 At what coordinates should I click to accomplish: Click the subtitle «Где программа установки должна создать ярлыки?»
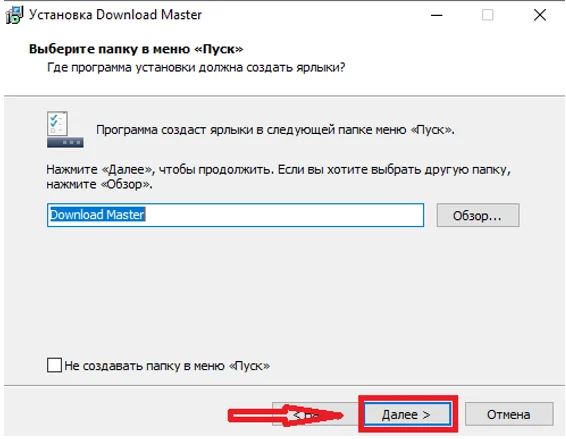(x=196, y=68)
